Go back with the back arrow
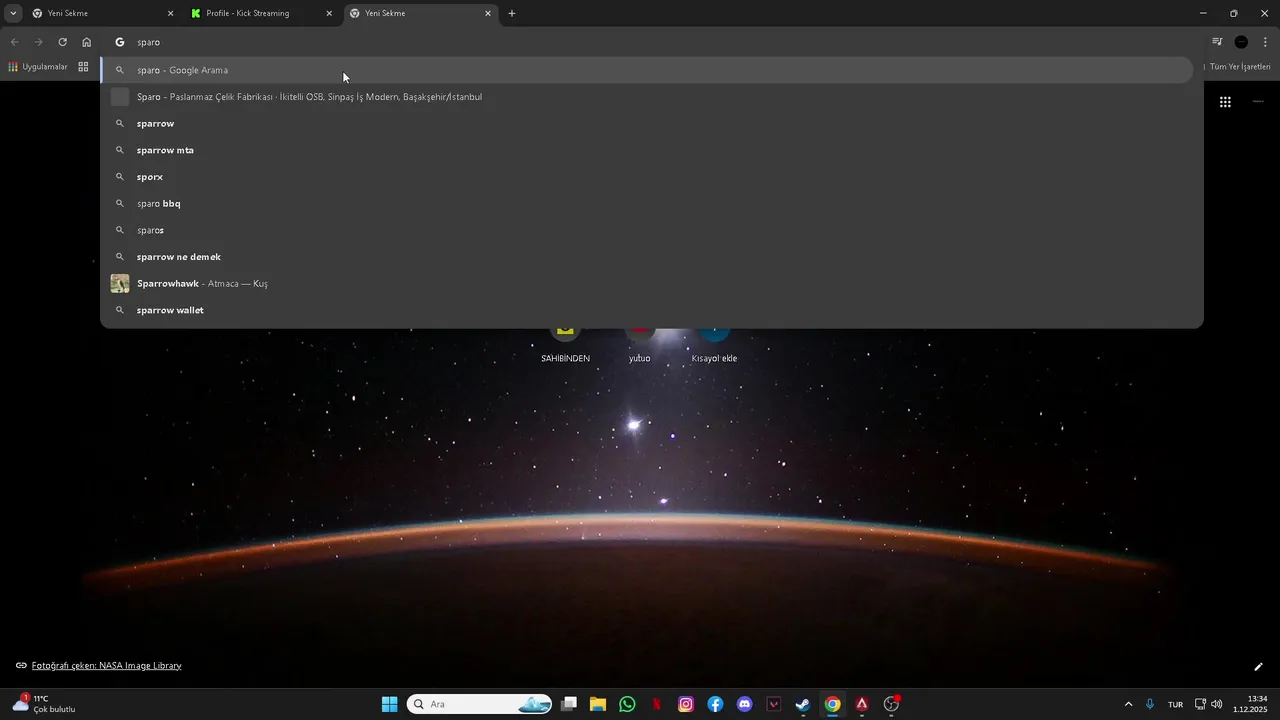This screenshot has height=720, width=1280. tap(15, 42)
